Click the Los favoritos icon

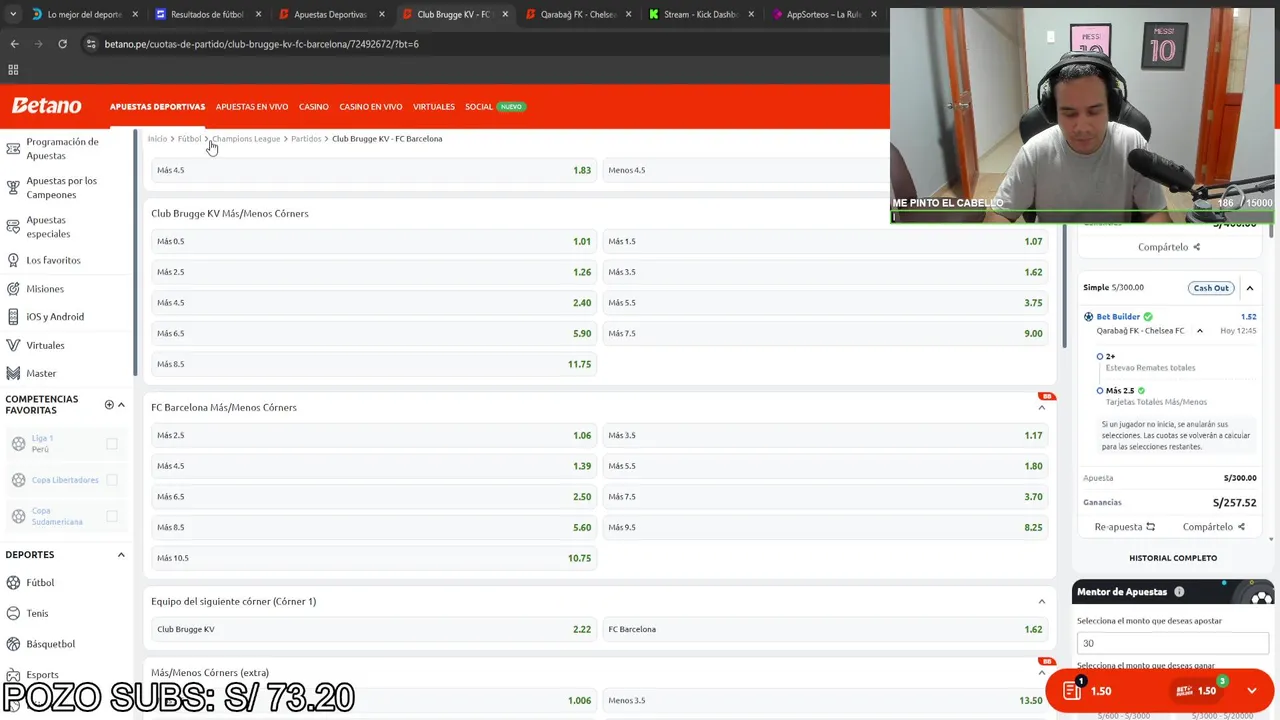coord(13,260)
